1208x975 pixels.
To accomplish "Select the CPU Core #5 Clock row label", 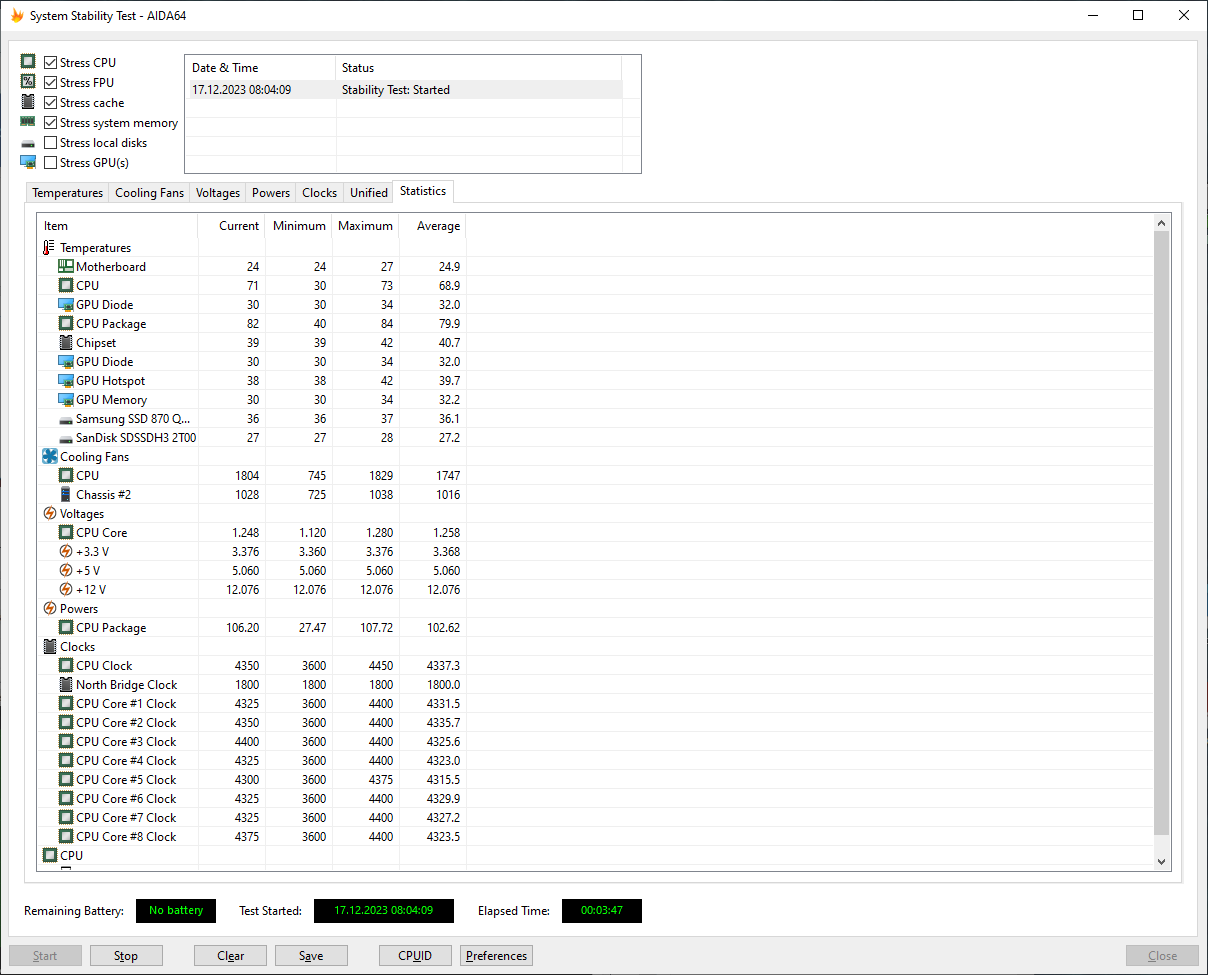I will pyautogui.click(x=126, y=780).
